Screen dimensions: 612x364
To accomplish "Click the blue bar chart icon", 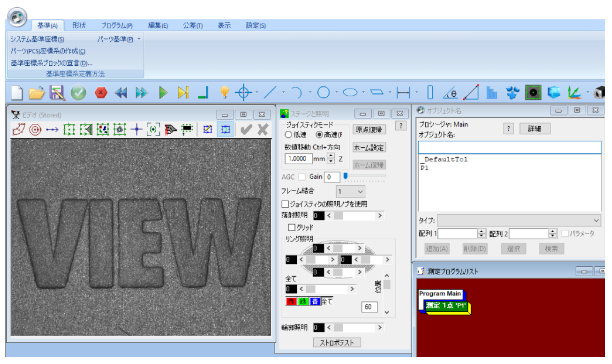I will click(x=492, y=93).
